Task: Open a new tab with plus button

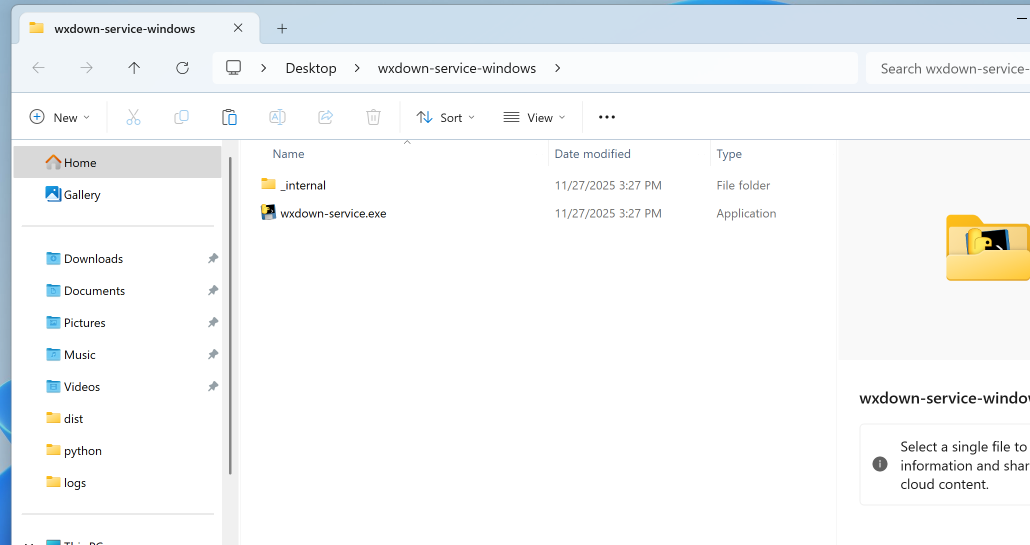Action: [x=282, y=28]
